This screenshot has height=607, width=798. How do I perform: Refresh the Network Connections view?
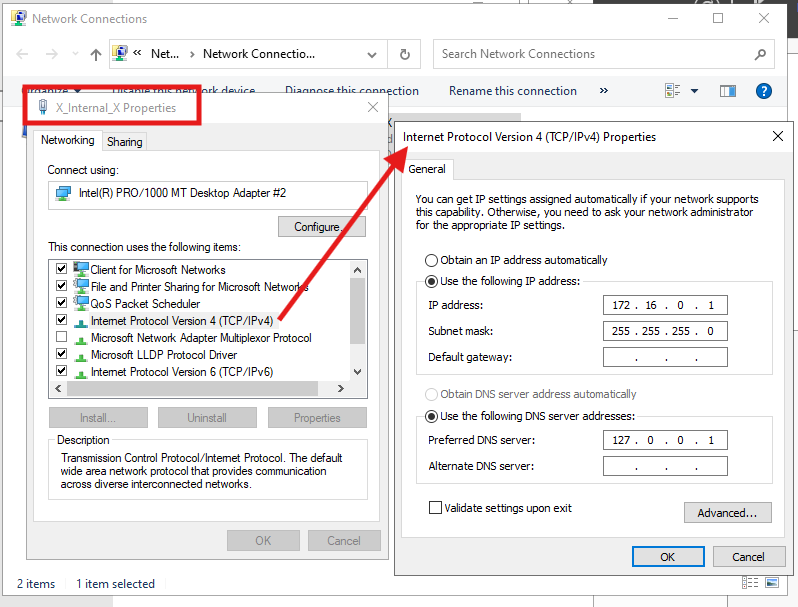[x=405, y=54]
